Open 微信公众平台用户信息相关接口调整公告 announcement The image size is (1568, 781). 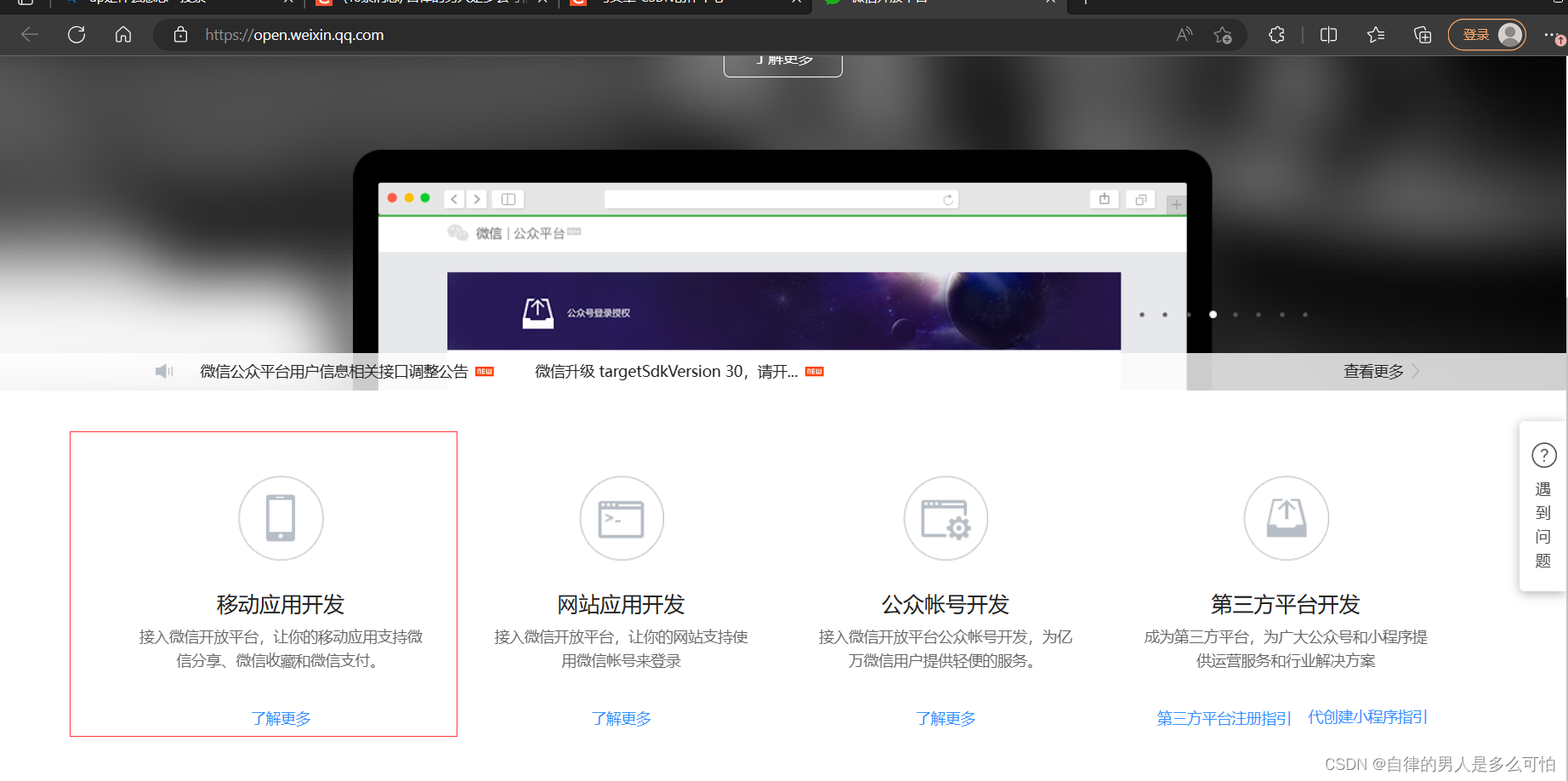point(334,372)
